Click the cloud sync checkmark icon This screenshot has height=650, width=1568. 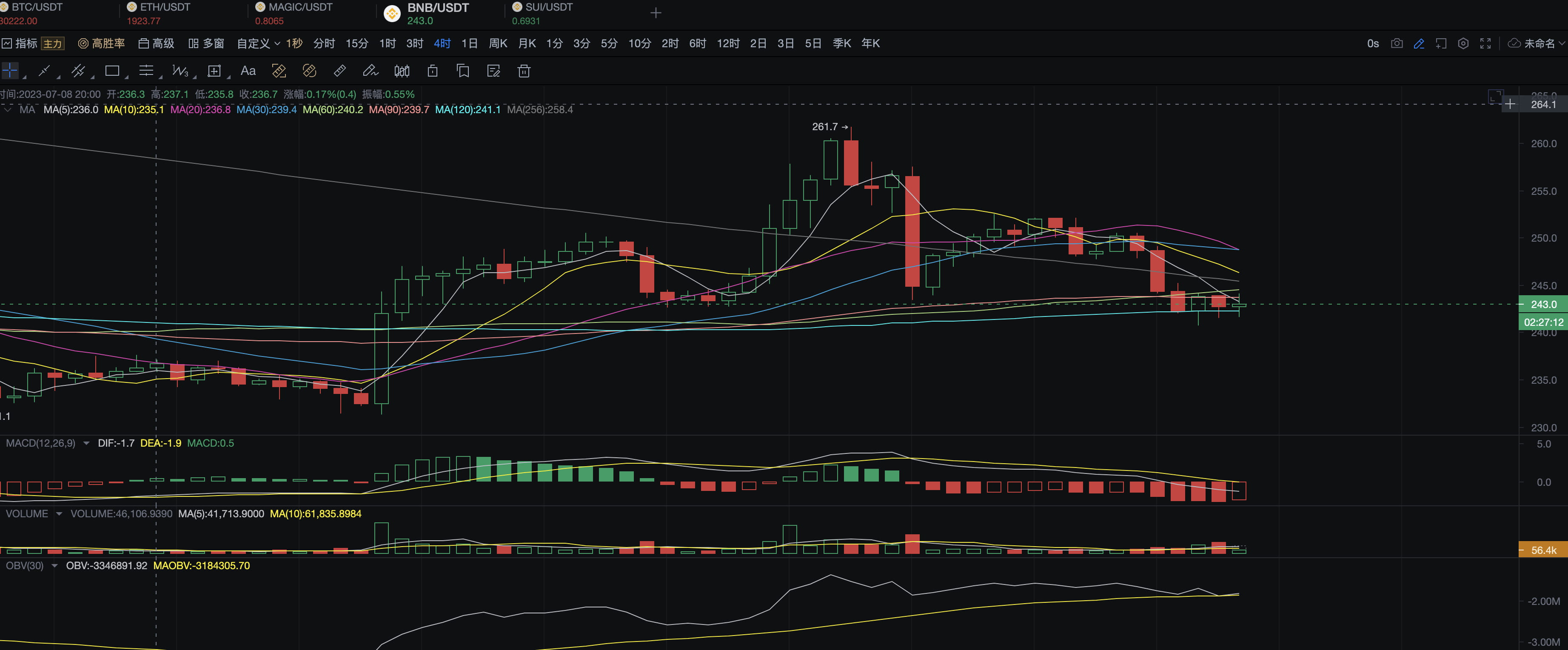(1514, 43)
